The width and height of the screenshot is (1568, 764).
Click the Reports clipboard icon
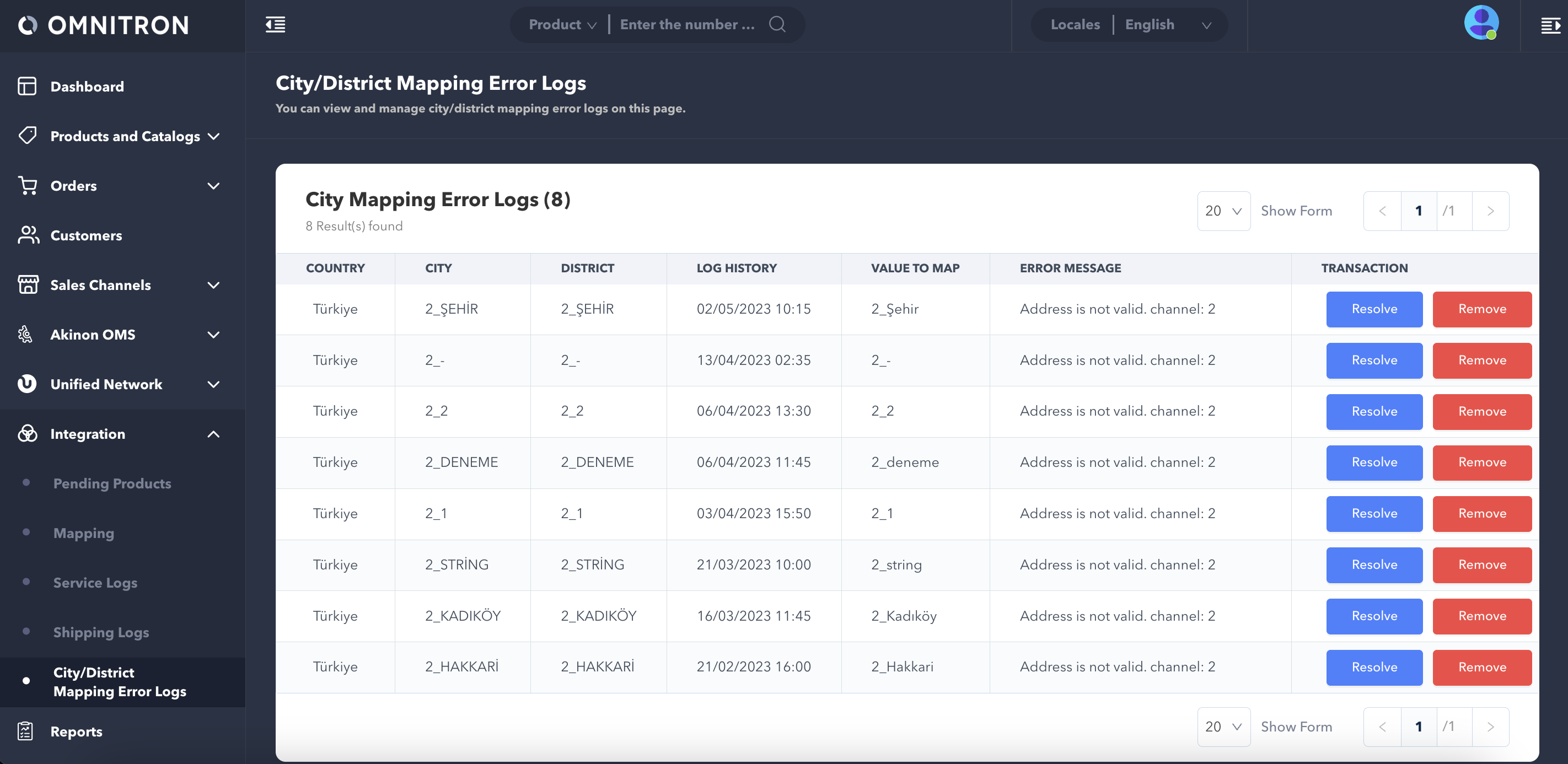click(25, 730)
